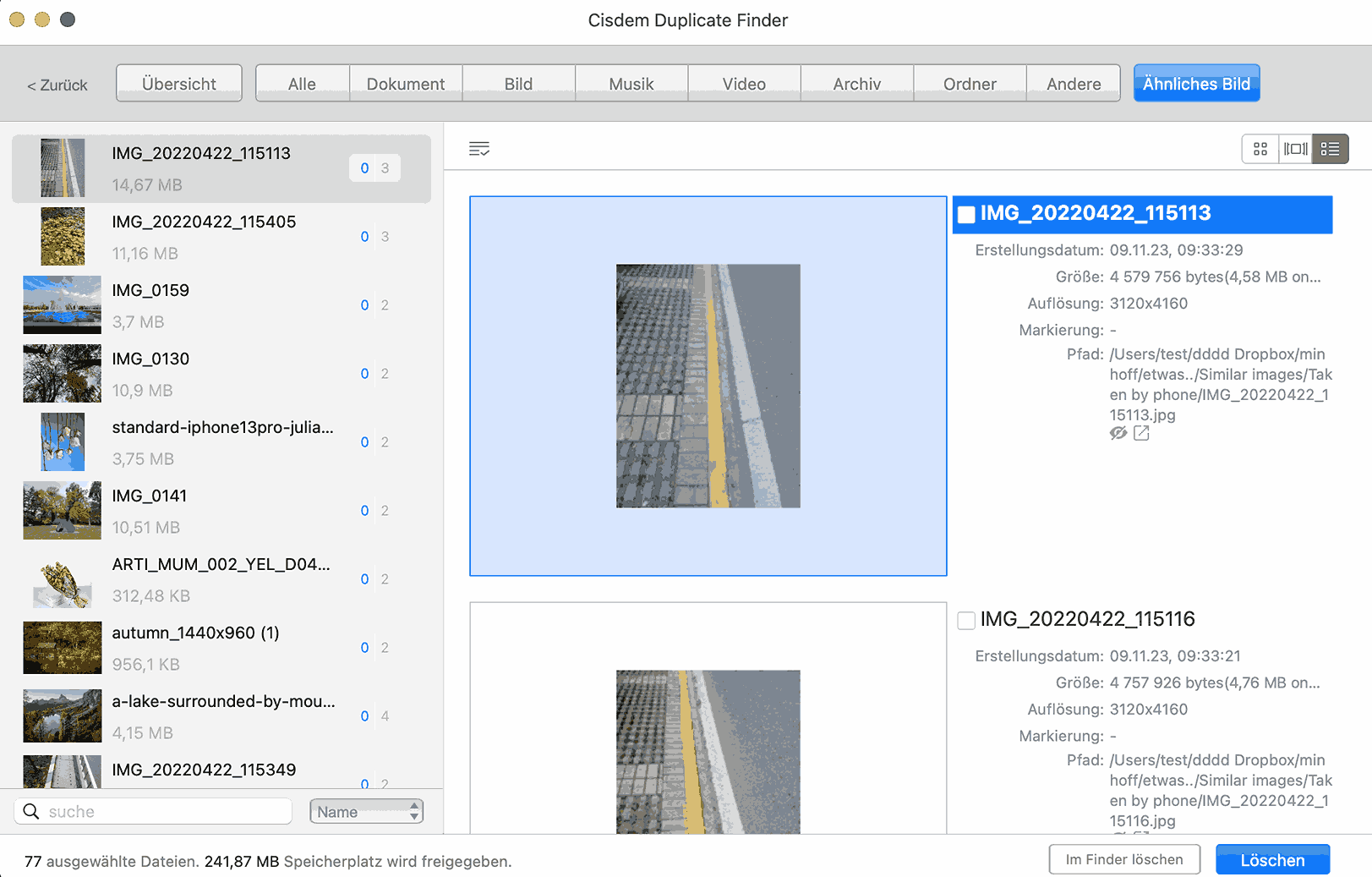The height and width of the screenshot is (877, 1372).
Task: Select ARTI_MUM_002_YEL_D04 group
Action: (x=221, y=579)
